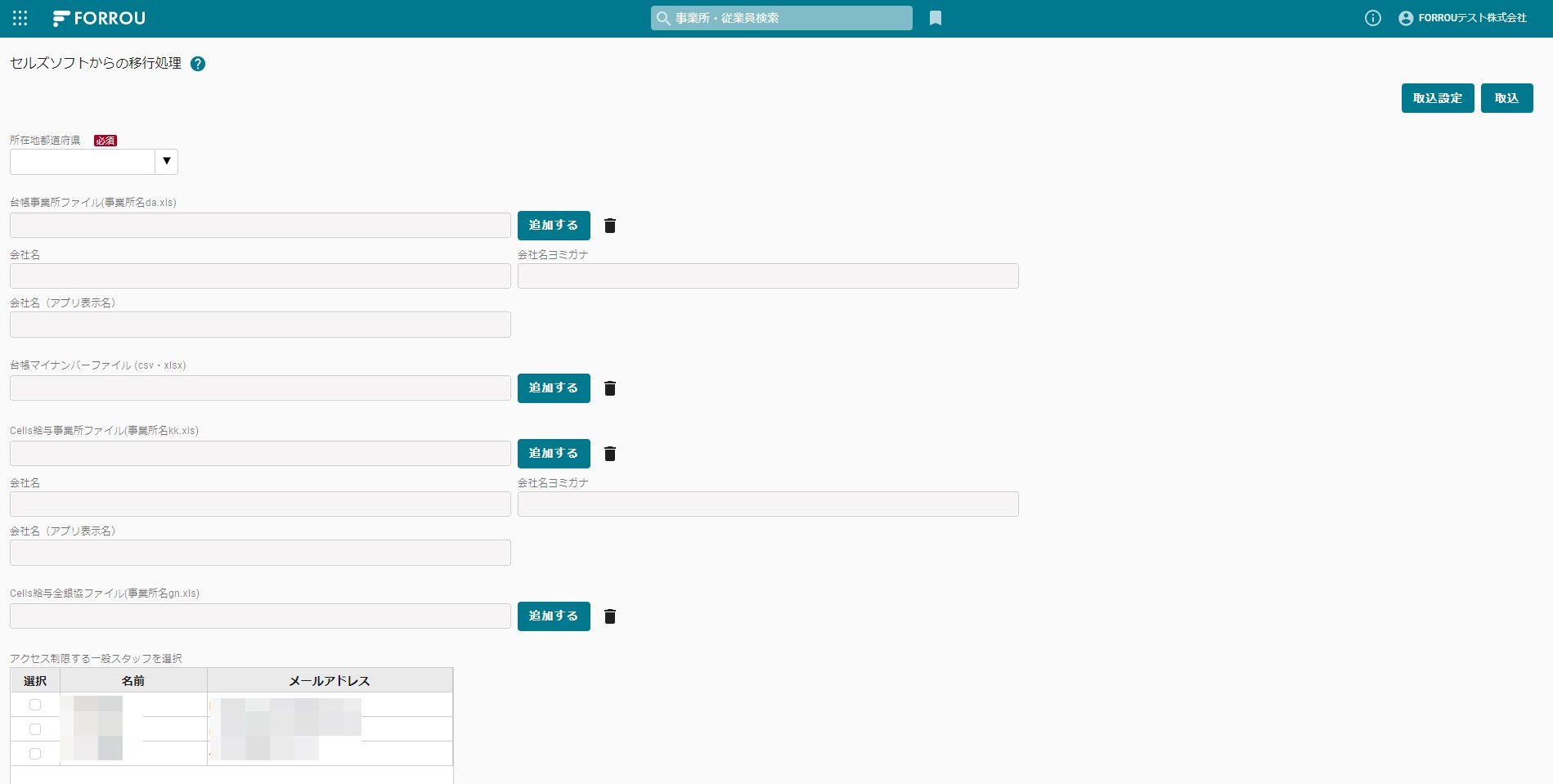
Task: Click the 名前 column header
Action: click(x=133, y=680)
